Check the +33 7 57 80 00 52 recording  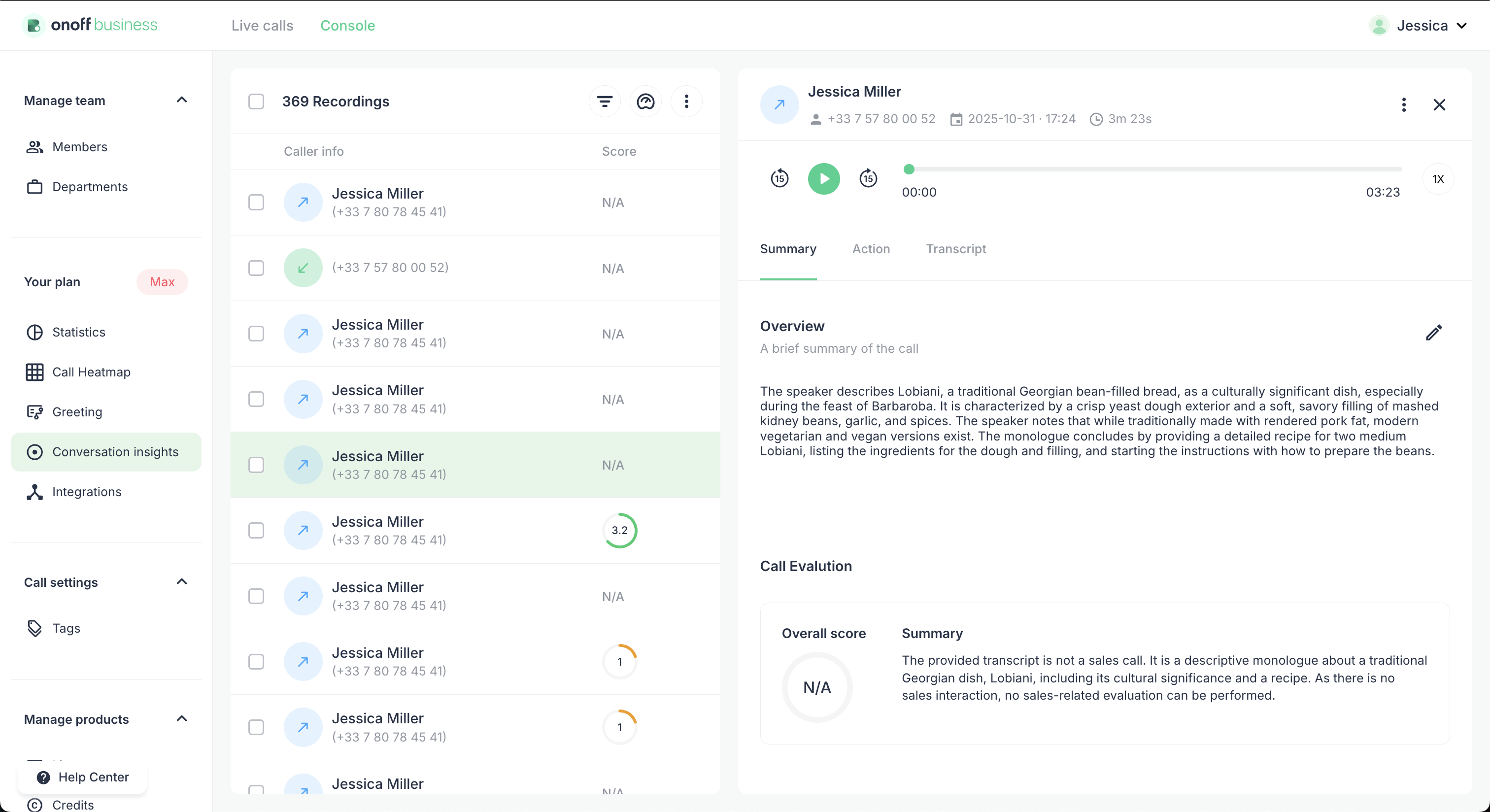tap(256, 268)
